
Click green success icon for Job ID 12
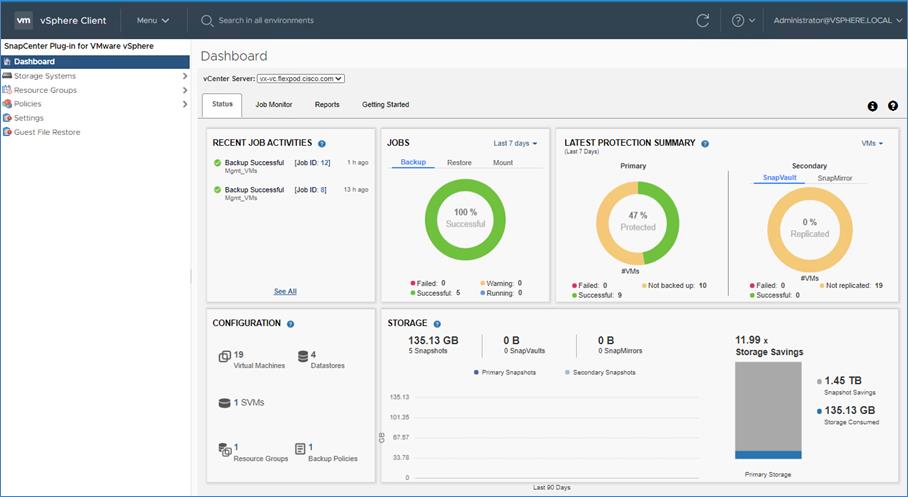click(x=217, y=163)
